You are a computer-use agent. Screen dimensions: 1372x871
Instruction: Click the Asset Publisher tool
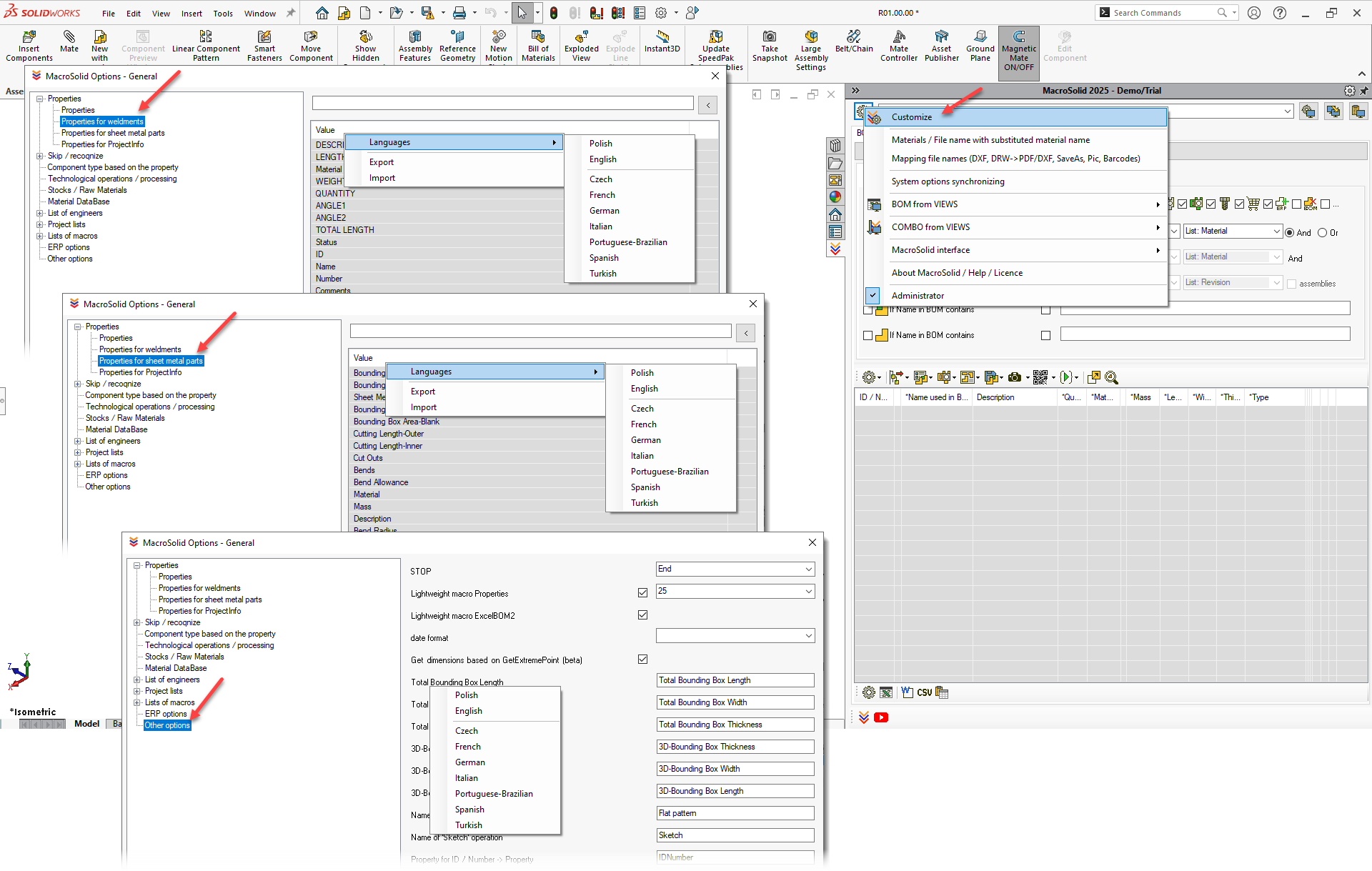pos(942,46)
